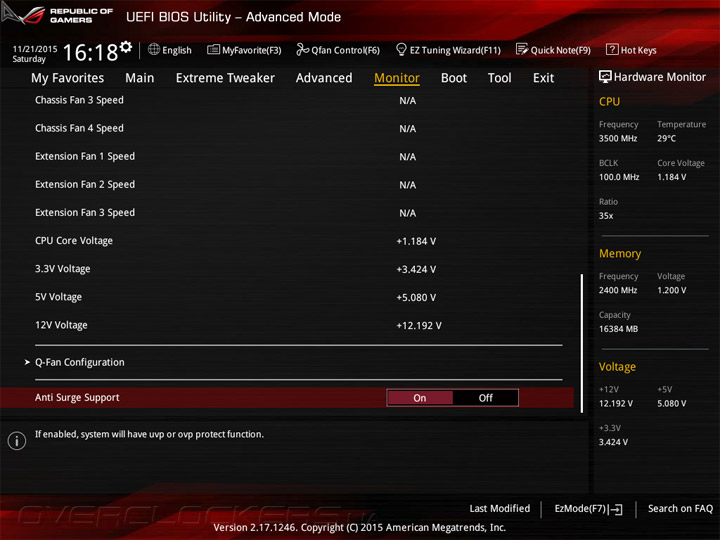The height and width of the screenshot is (540, 720).
Task: Click the 16:18 clock display
Action: tap(90, 52)
